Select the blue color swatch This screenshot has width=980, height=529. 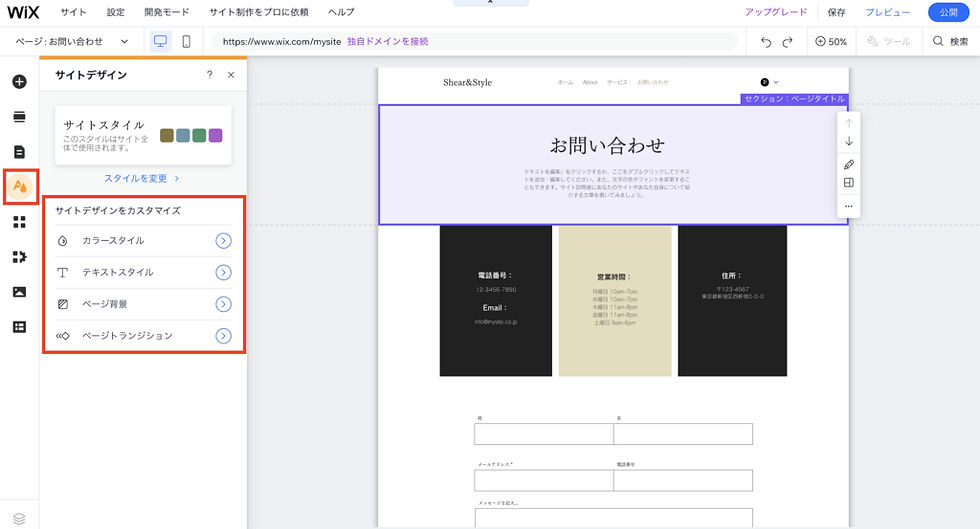coord(183,135)
